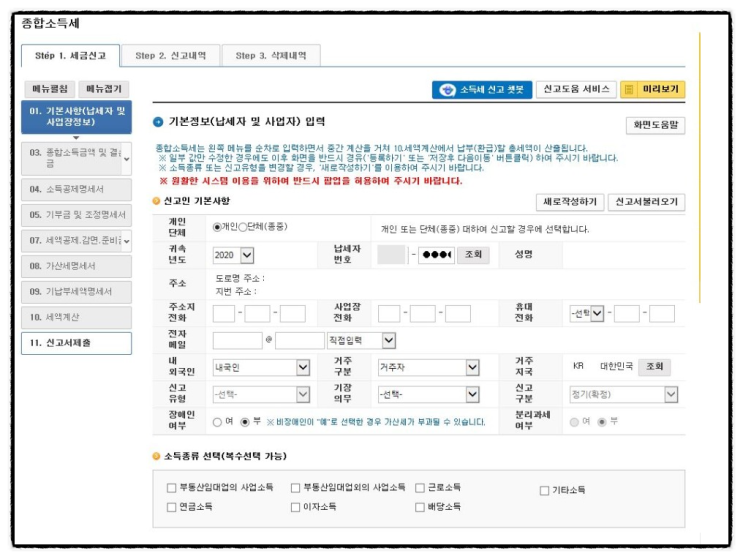Screen dimensions: 743x559
Task: Click the 신고서불러오기 button
Action: (646, 202)
